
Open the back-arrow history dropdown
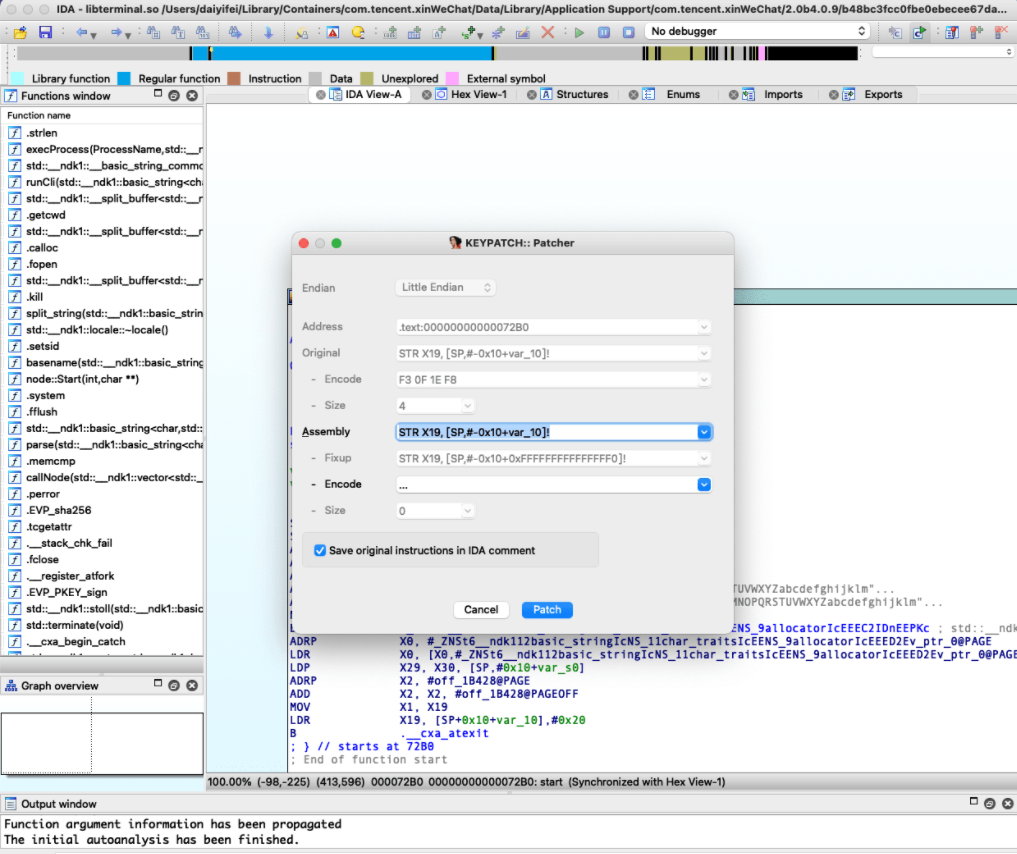point(94,35)
